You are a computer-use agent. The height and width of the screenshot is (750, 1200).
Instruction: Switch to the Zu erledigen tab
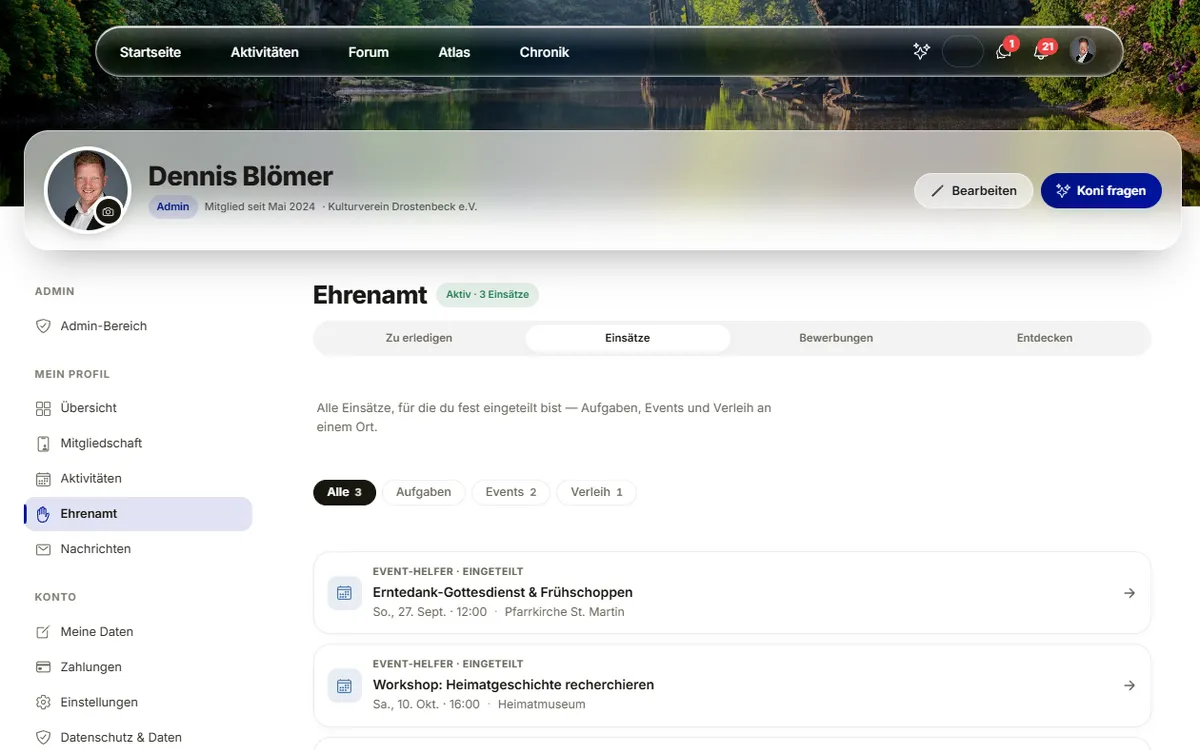[x=419, y=338]
